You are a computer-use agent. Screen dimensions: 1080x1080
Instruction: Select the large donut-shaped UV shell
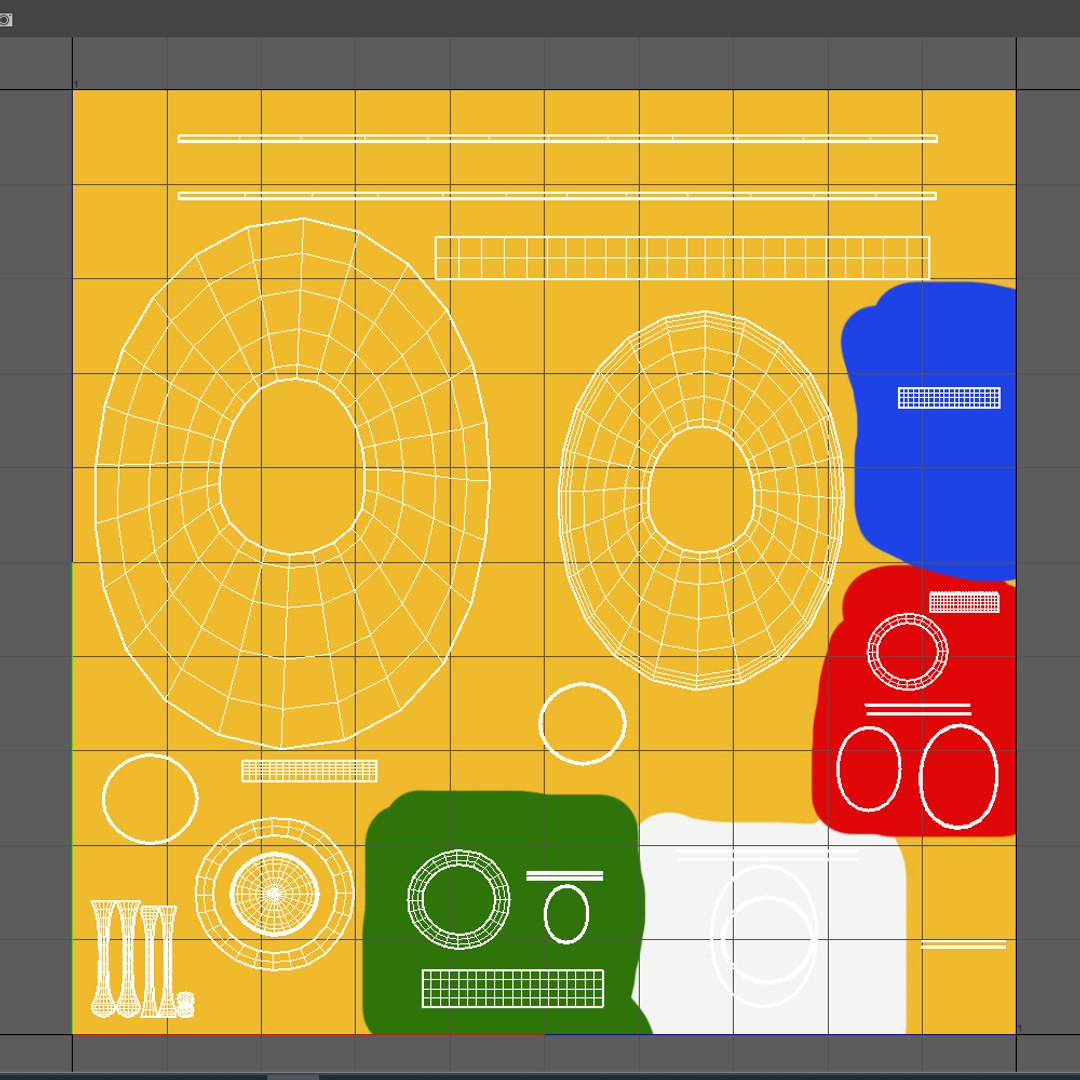pyautogui.click(x=292, y=483)
